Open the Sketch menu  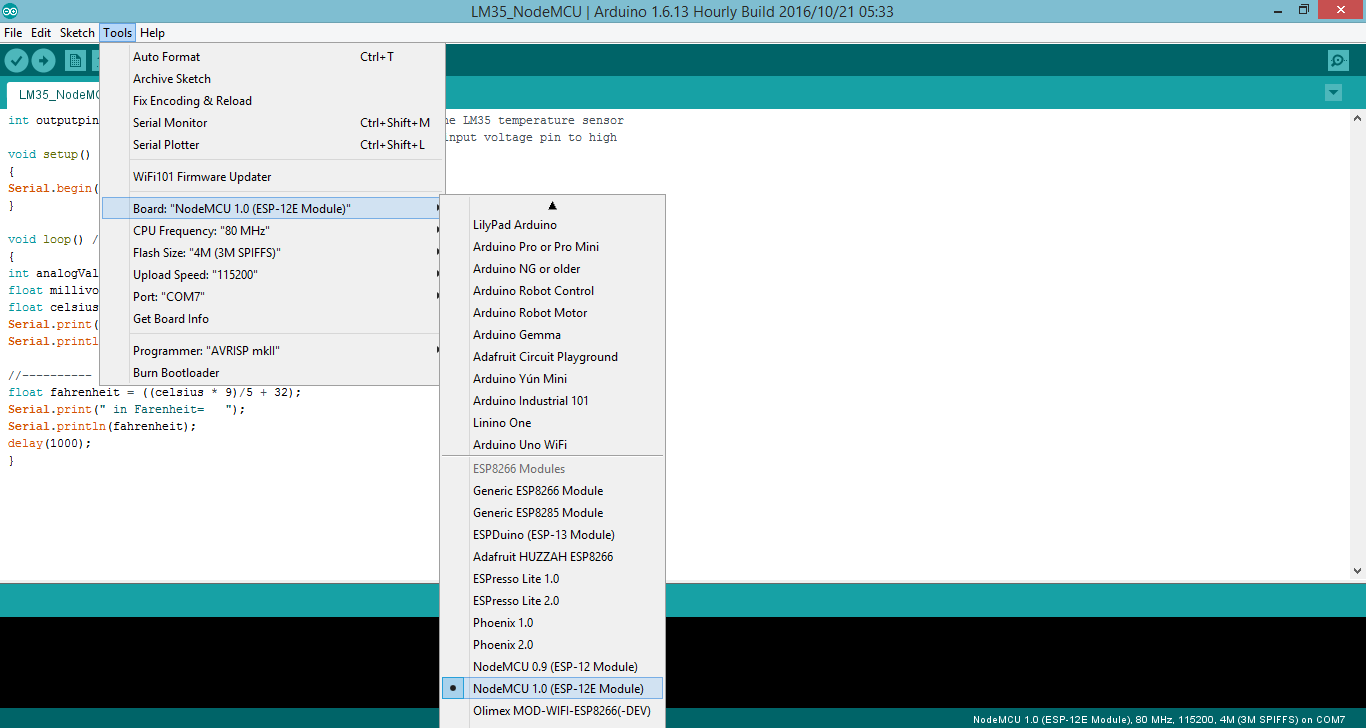[x=77, y=33]
